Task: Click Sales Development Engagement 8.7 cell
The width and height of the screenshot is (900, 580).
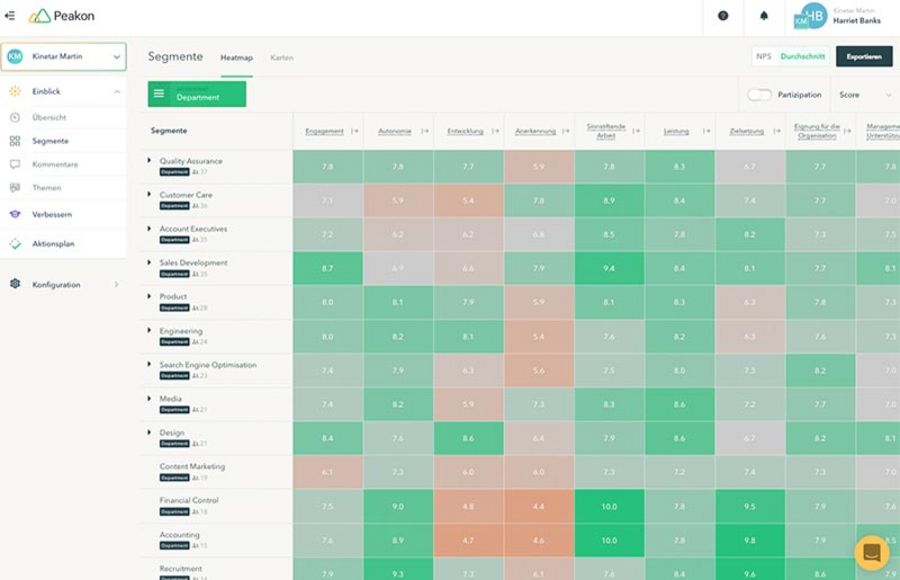Action: pos(328,268)
